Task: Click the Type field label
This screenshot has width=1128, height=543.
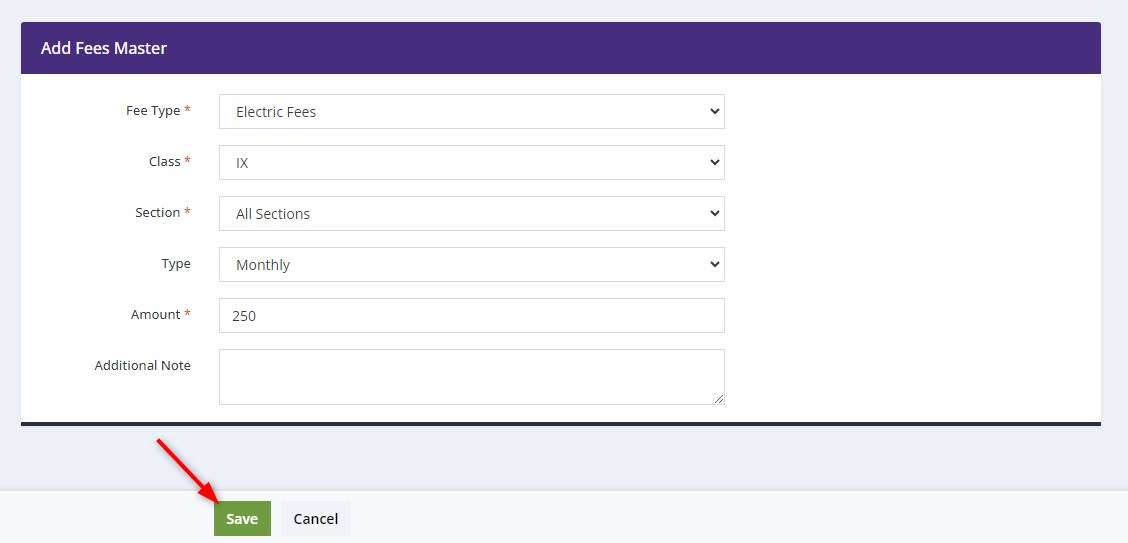Action: coord(176,264)
